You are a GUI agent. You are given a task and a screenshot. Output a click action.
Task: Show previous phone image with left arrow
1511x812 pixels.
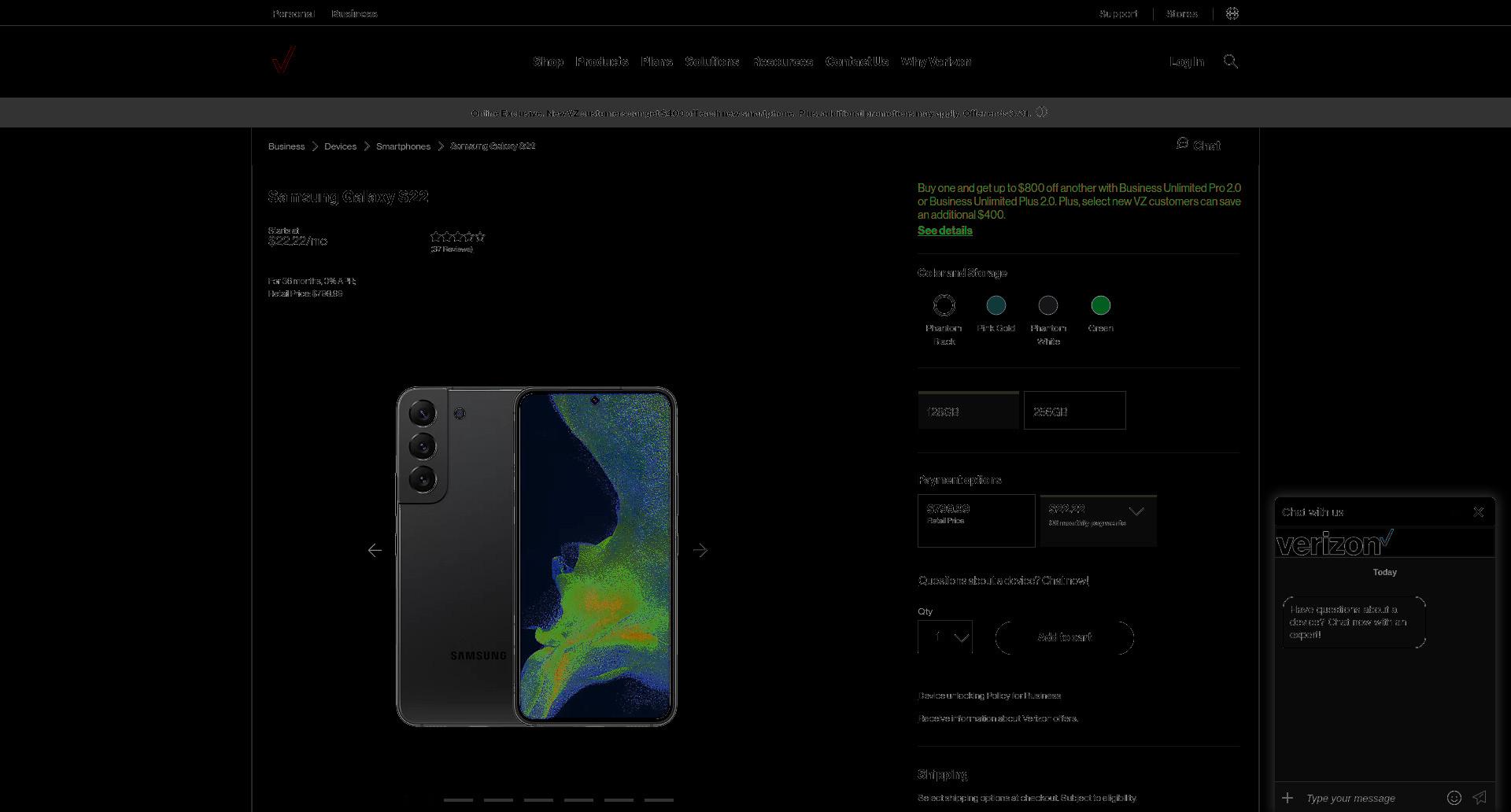point(375,551)
